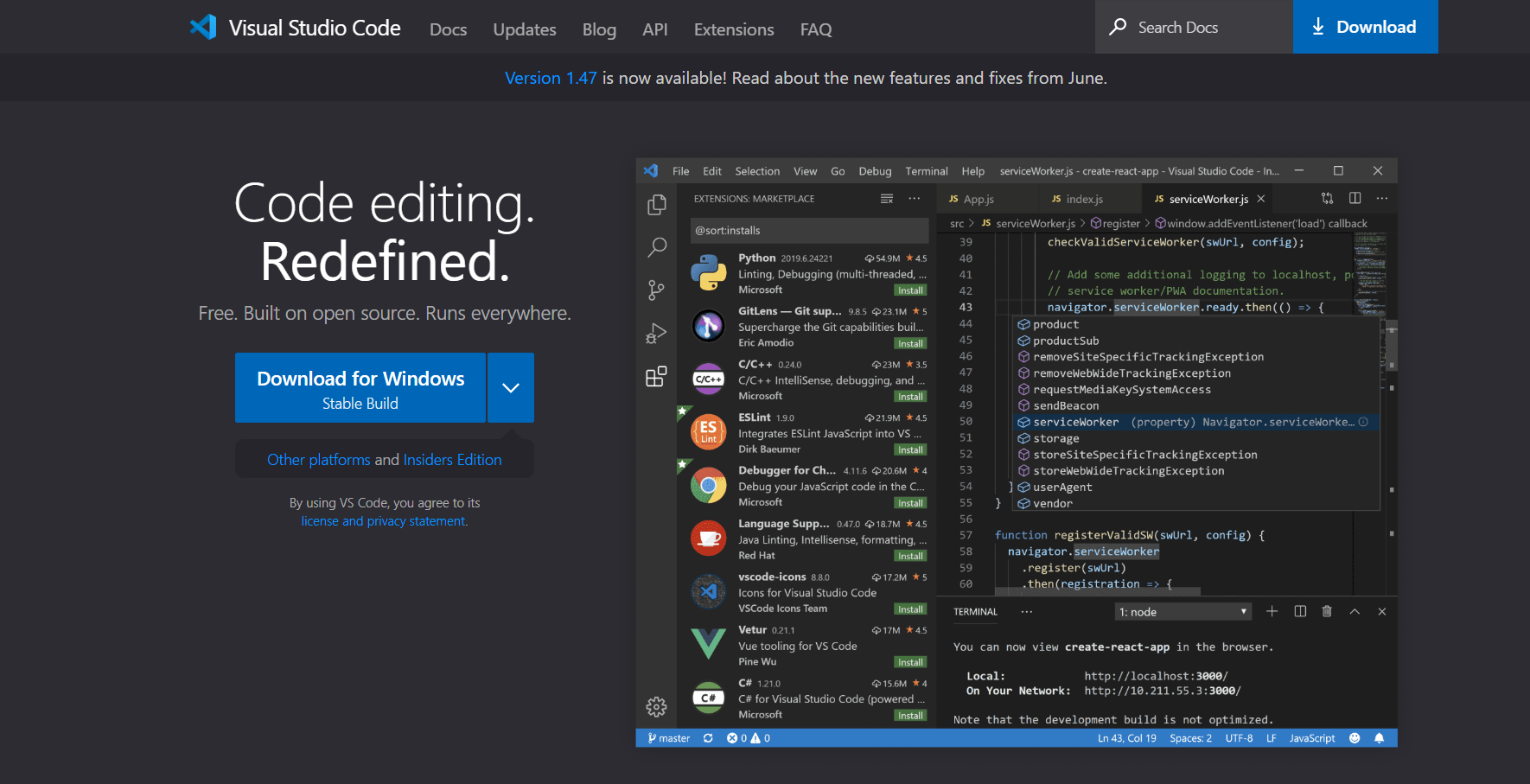
Task: Click the @sort:installs search box
Action: point(810,231)
